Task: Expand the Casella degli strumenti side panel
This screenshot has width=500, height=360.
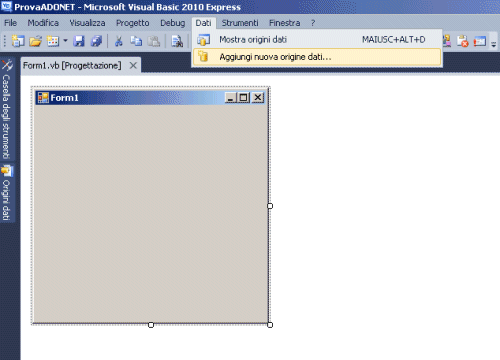Action: click(x=7, y=109)
